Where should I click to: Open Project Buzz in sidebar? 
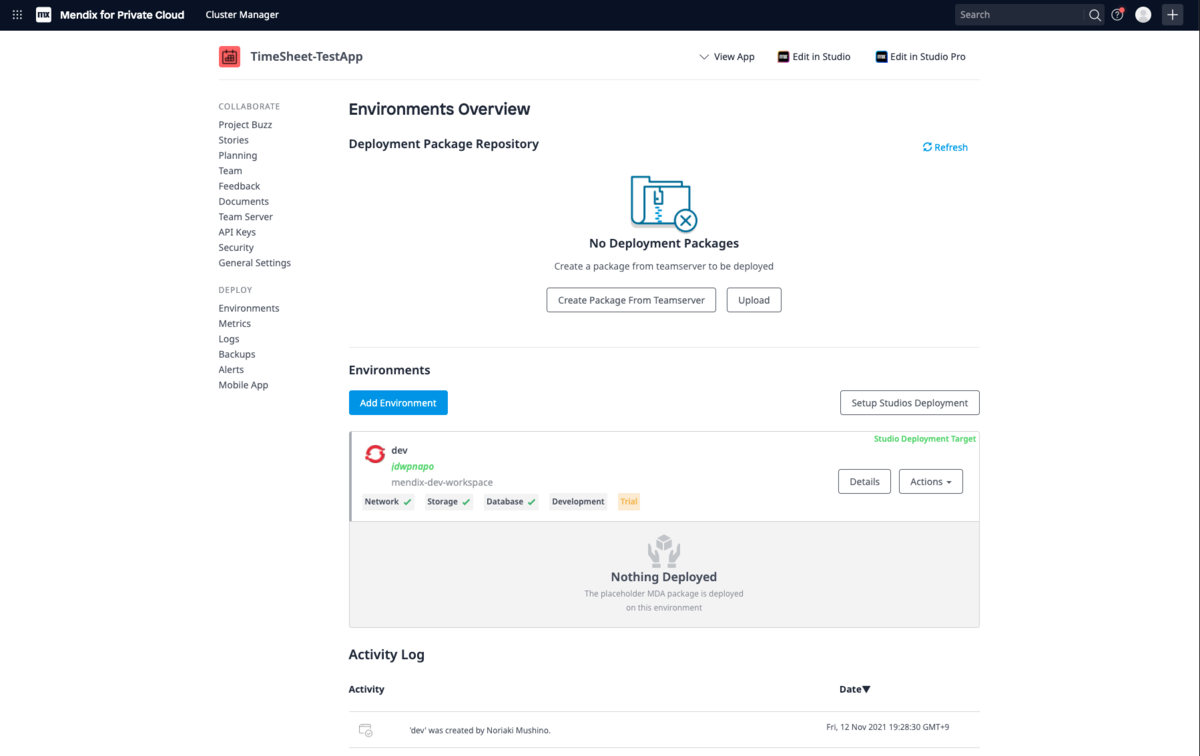pyautogui.click(x=245, y=125)
